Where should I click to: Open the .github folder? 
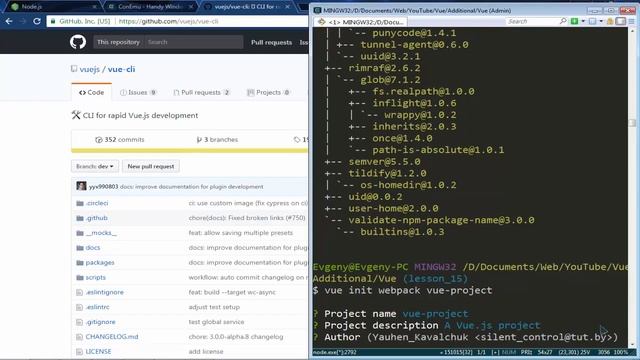(x=97, y=218)
